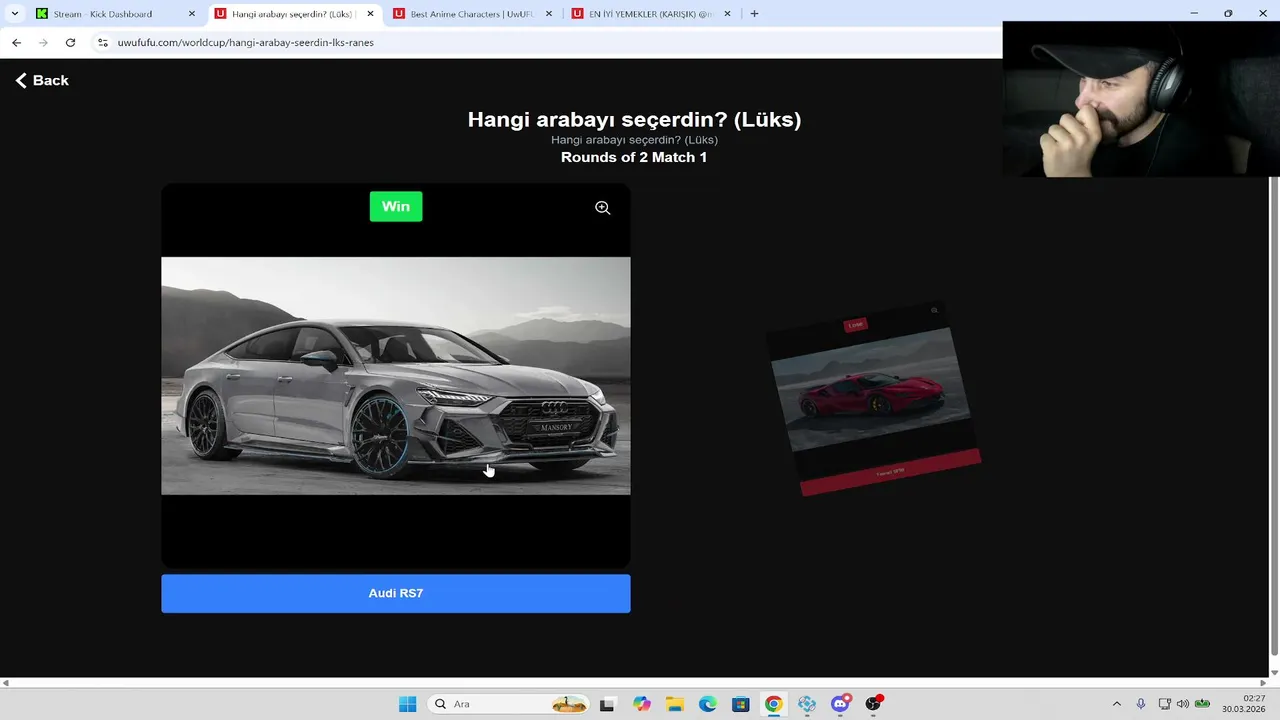This screenshot has width=1280, height=720.
Task: Click the Back arrow icon at top left of the page
Action: pyautogui.click(x=21, y=80)
